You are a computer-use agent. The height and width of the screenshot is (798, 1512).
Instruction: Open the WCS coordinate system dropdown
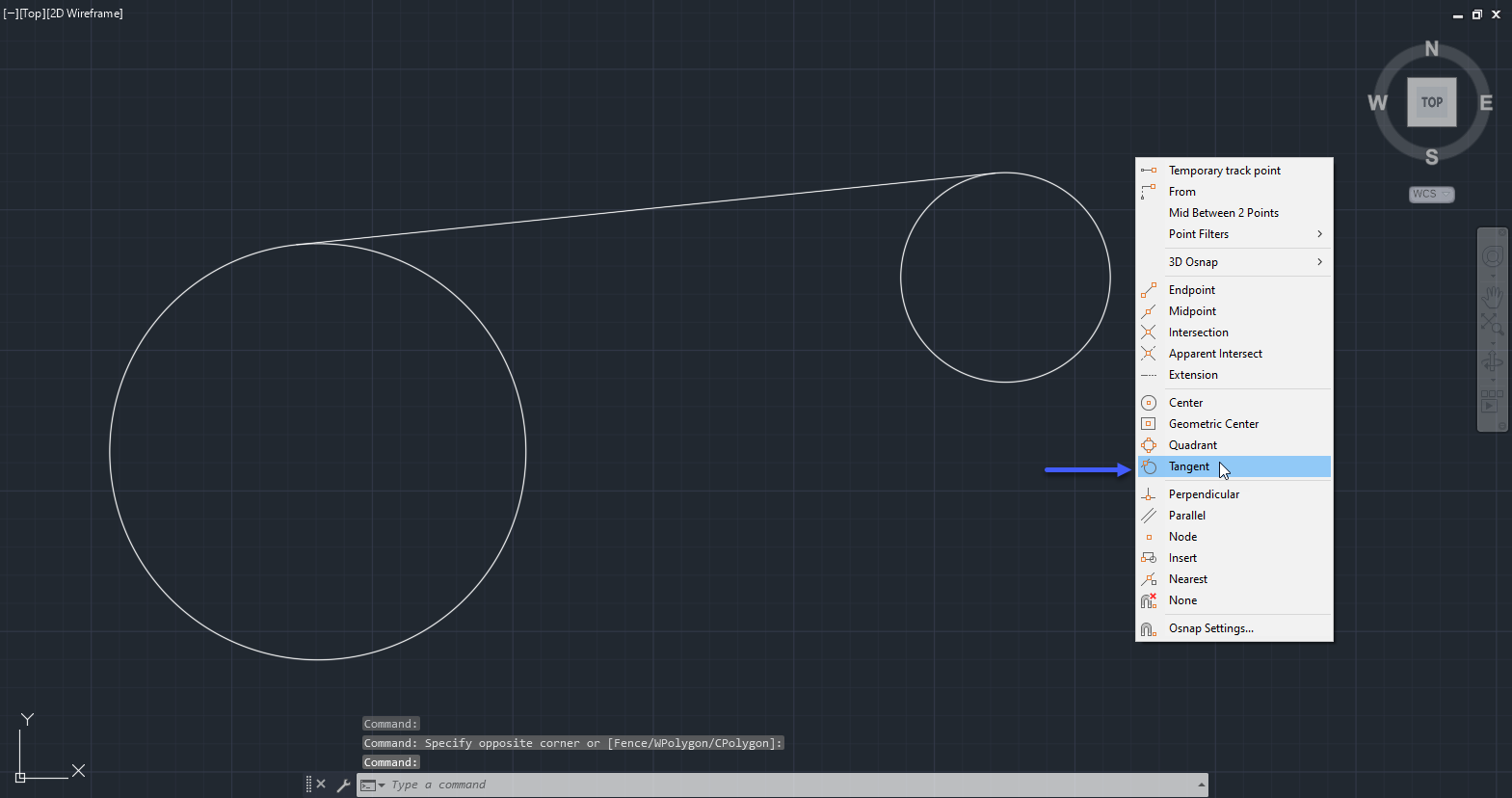[1432, 194]
